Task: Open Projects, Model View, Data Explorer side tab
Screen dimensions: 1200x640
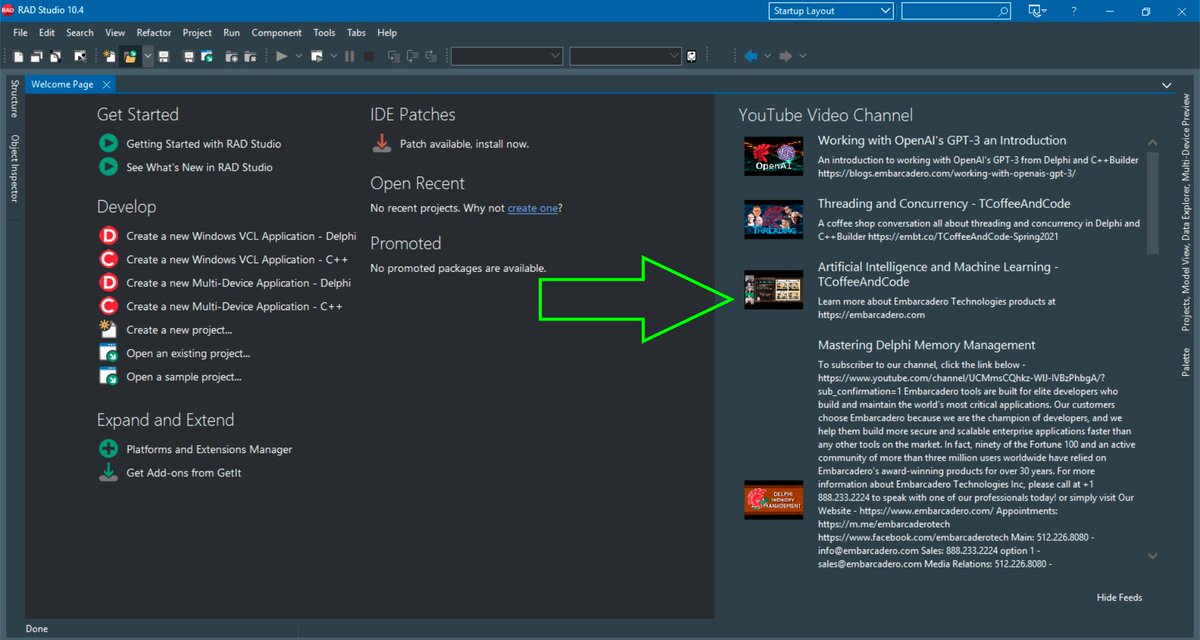Action: [1186, 213]
